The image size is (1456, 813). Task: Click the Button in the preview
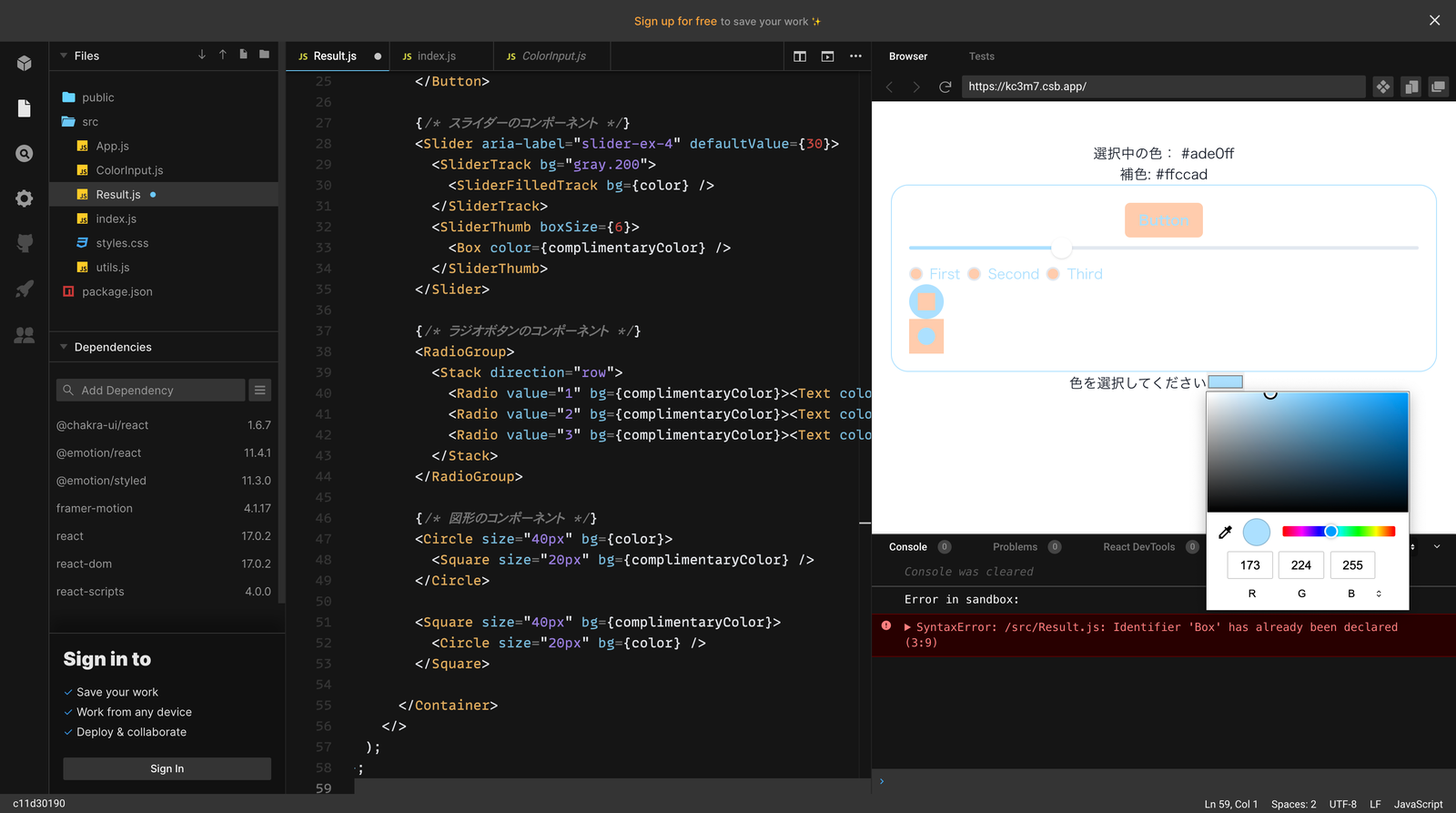(x=1164, y=220)
